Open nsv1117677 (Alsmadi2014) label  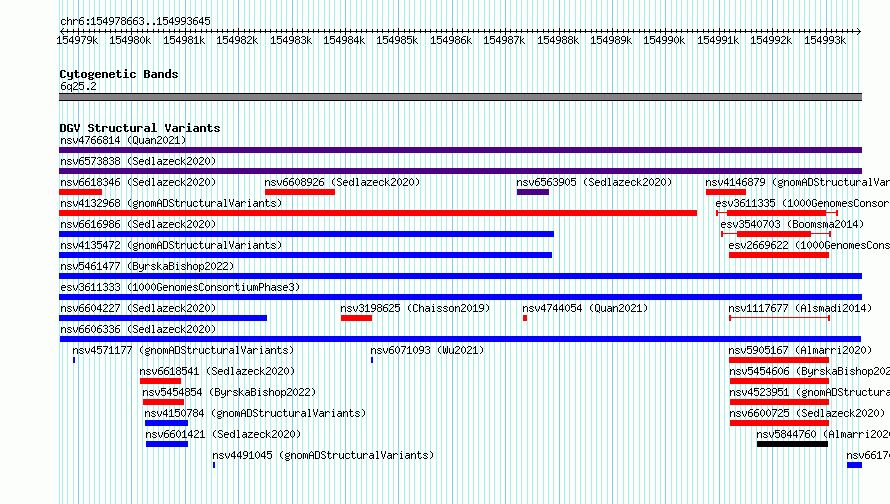tap(800, 308)
